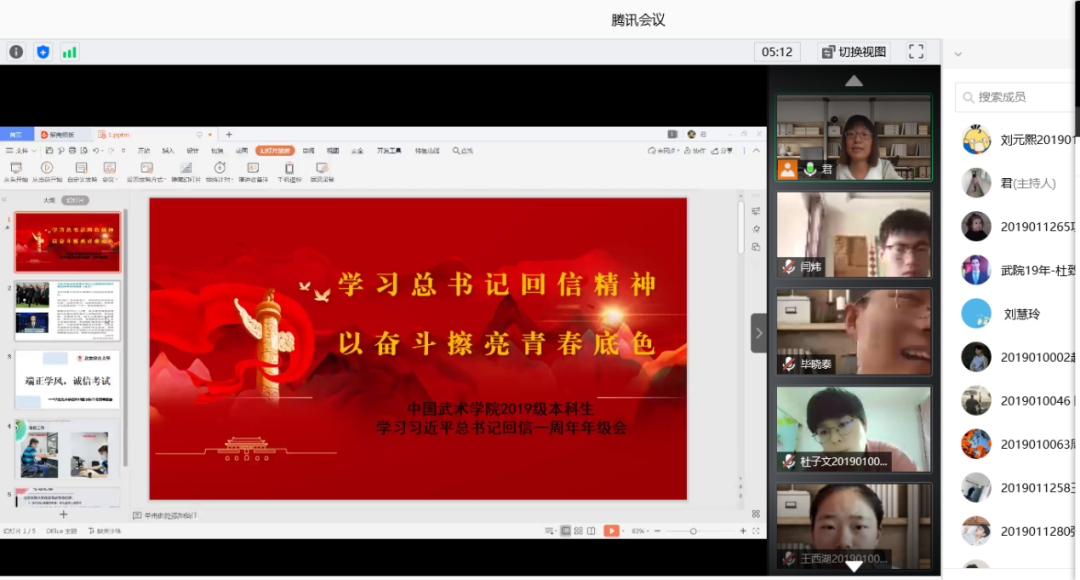Image resolution: width=1080 pixels, height=580 pixels.
Task: Click the 从当前开始 playback icon
Action: [x=46, y=168]
